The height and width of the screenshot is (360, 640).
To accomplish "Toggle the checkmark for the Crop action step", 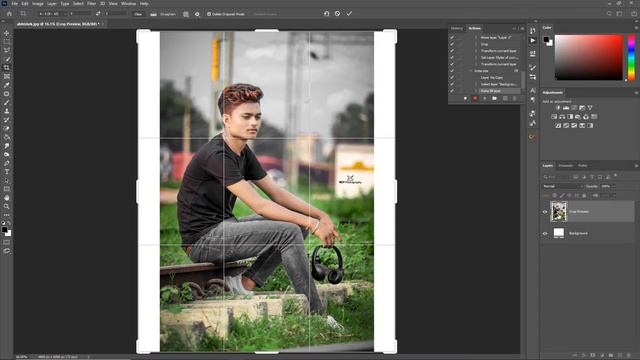I will [x=452, y=44].
